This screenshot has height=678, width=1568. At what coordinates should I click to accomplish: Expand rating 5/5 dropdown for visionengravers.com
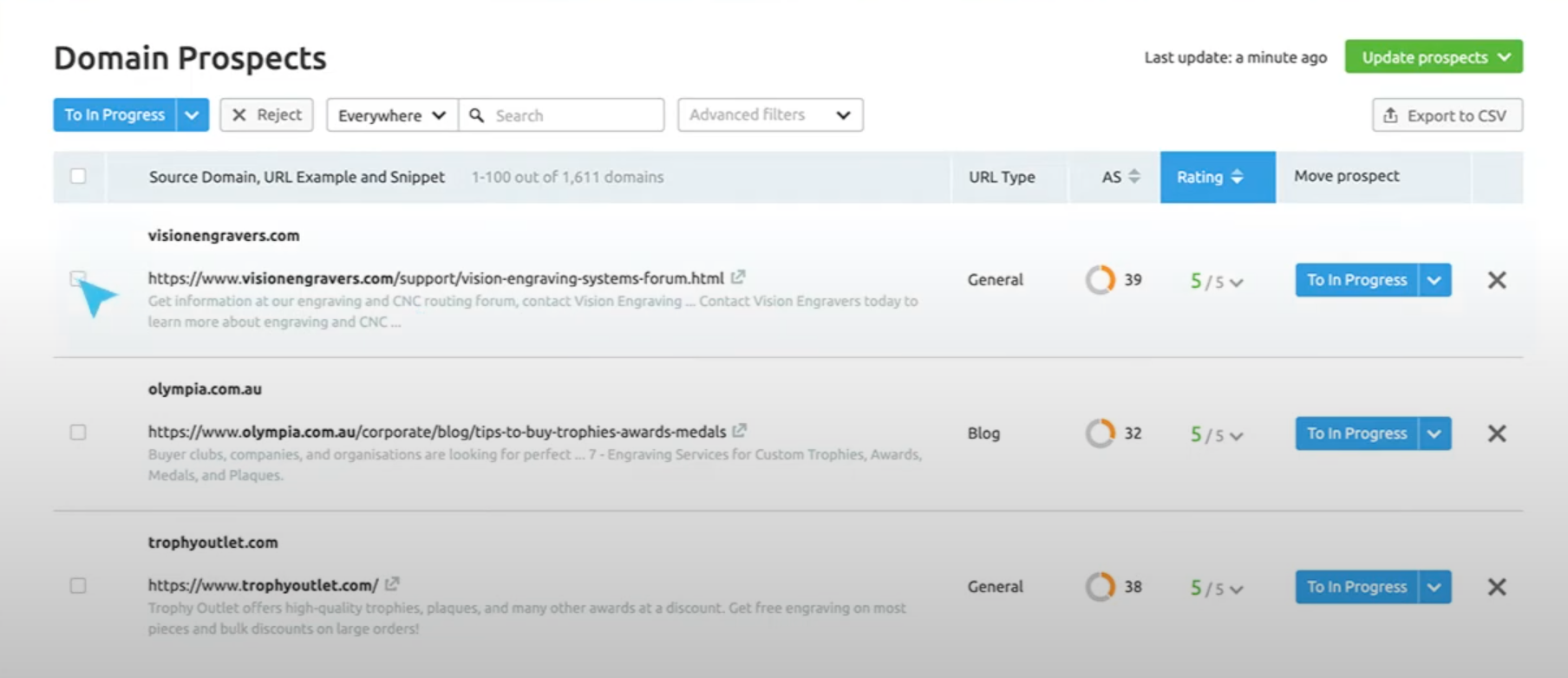click(x=1218, y=282)
